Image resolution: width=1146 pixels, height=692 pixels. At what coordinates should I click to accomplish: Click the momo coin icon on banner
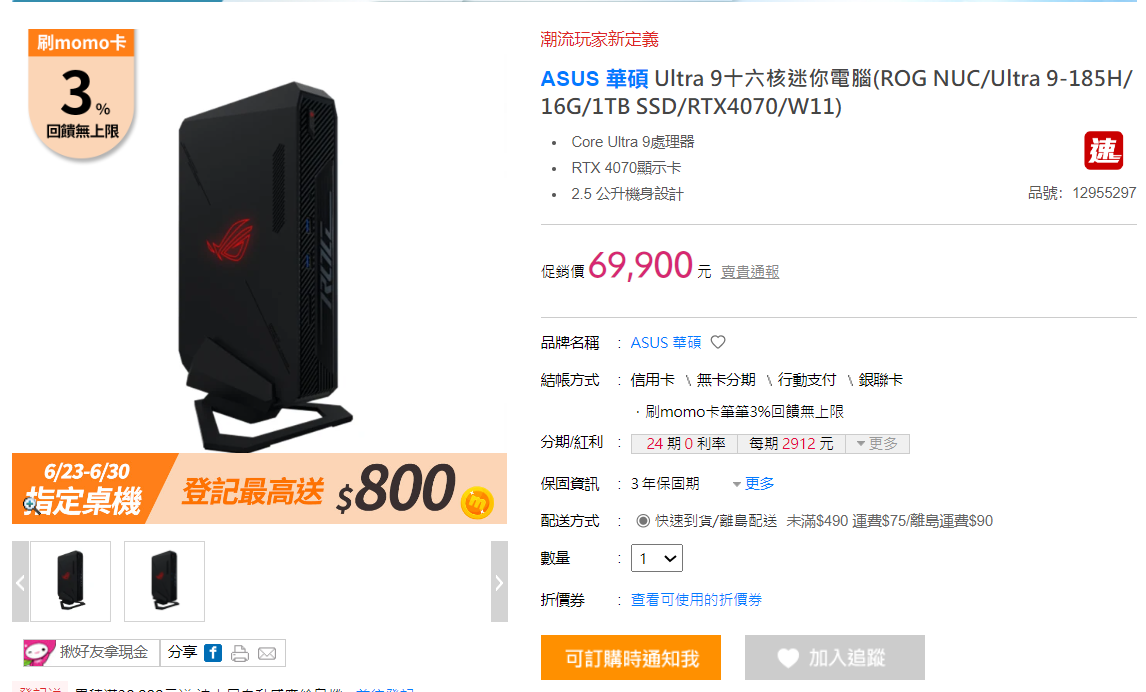pyautogui.click(x=477, y=503)
